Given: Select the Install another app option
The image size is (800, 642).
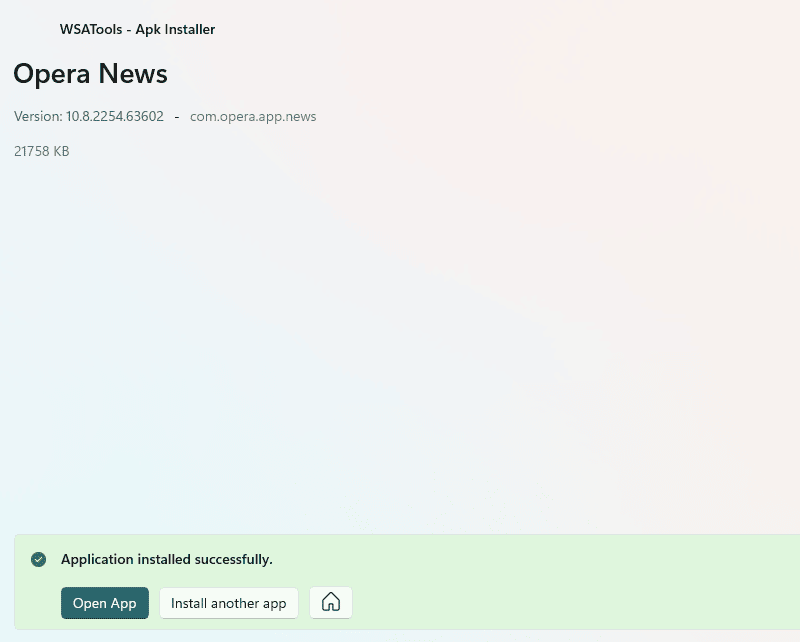Looking at the screenshot, I should (x=228, y=602).
